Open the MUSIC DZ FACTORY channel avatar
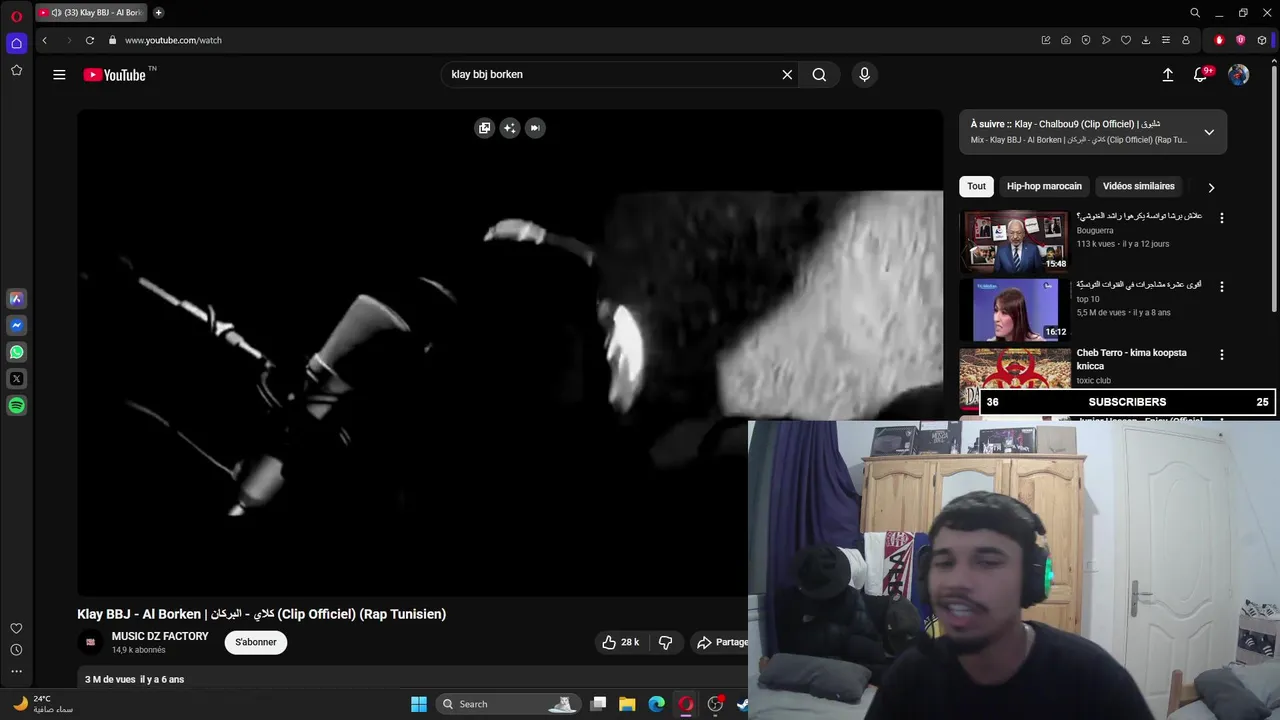 pyautogui.click(x=90, y=642)
